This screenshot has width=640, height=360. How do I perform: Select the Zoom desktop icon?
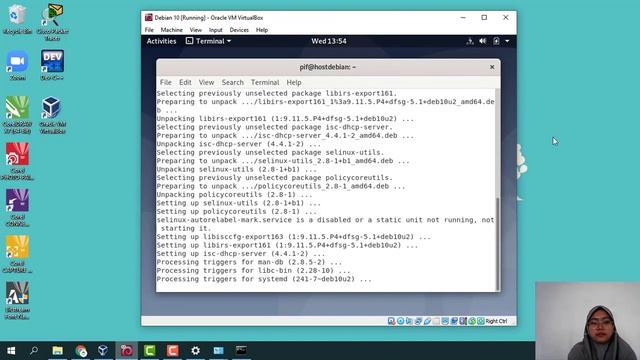point(17,65)
